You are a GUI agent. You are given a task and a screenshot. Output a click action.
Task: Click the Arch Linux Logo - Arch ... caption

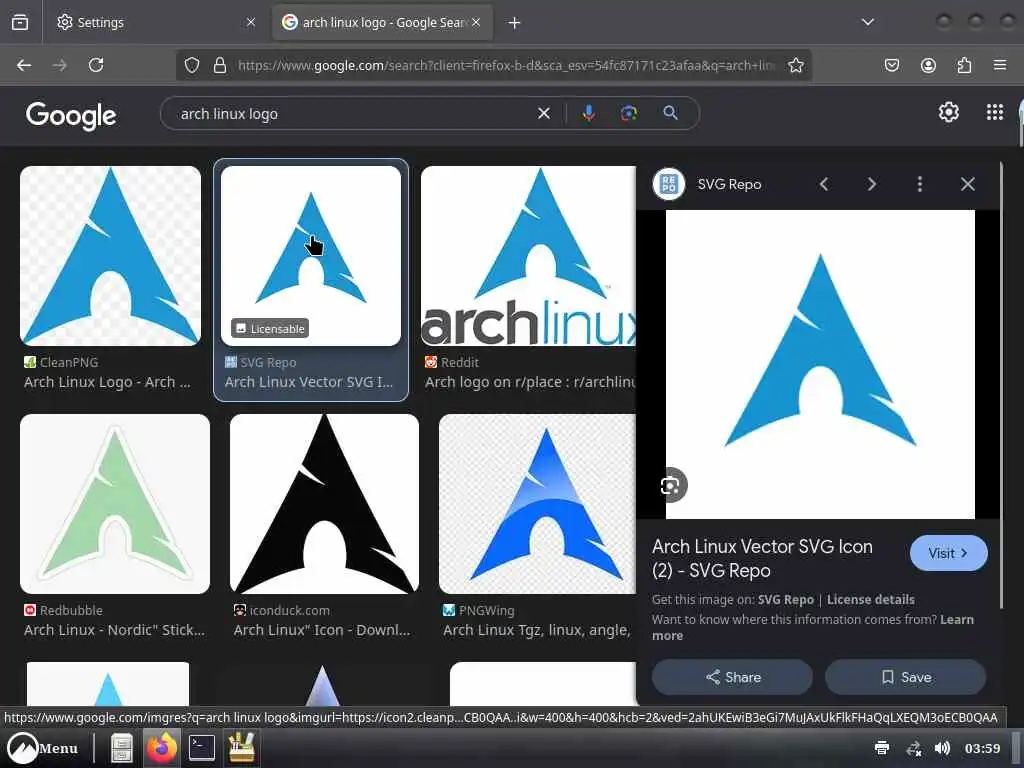[107, 382]
